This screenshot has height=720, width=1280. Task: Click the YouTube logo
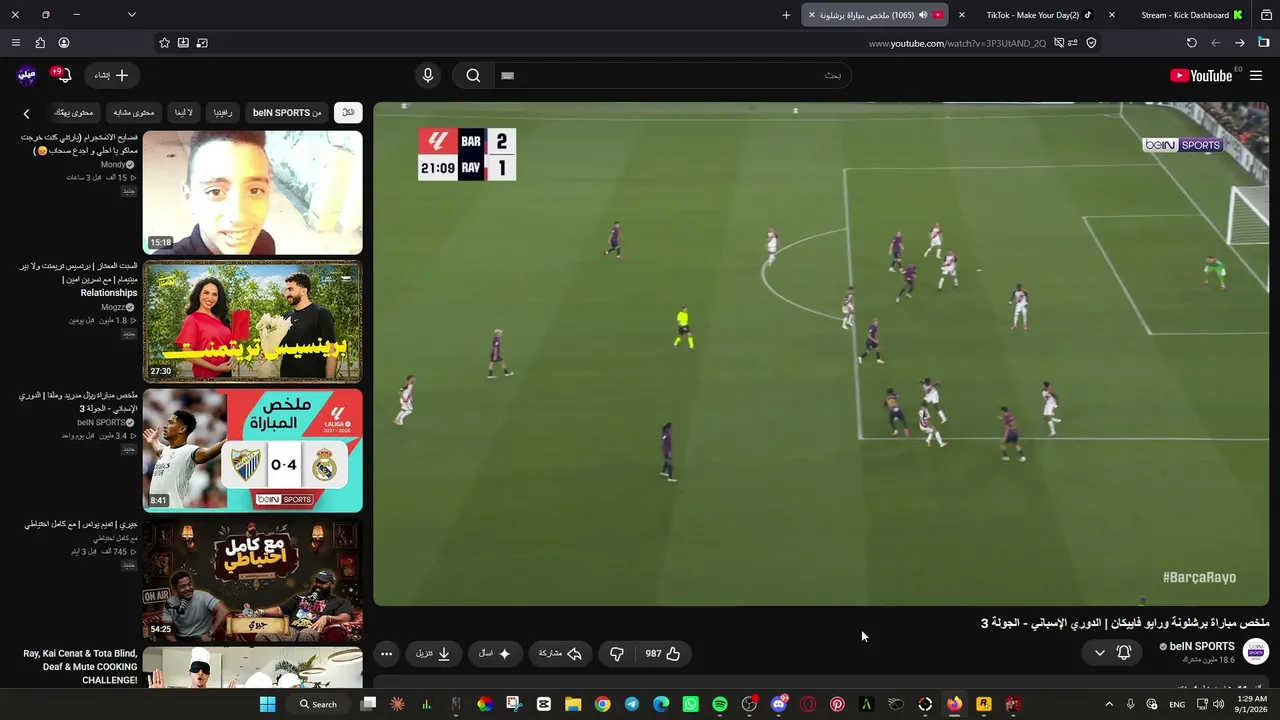point(1201,75)
